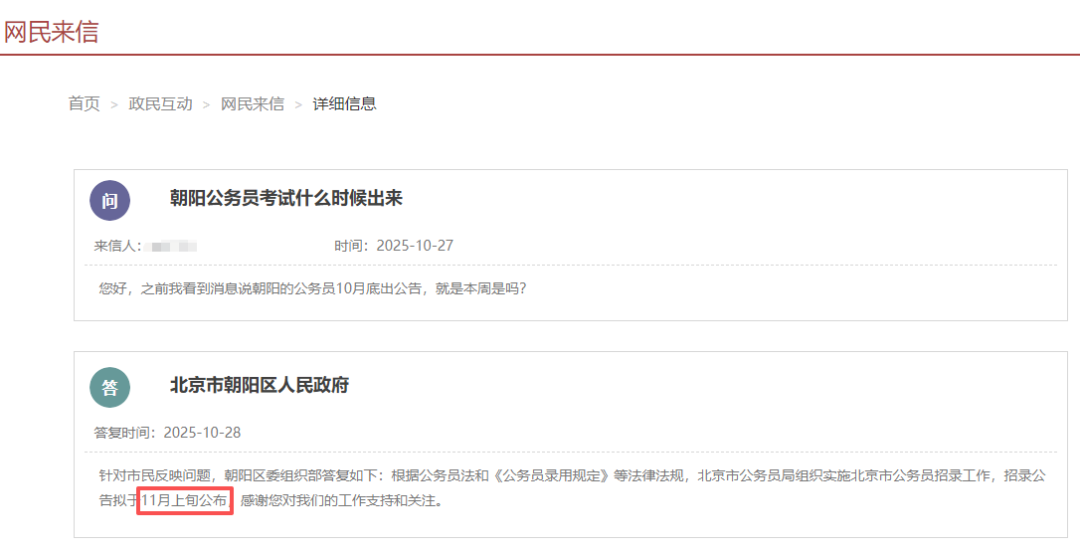Go to 网民来信 breadcrumb link
The height and width of the screenshot is (550, 1080).
click(252, 104)
